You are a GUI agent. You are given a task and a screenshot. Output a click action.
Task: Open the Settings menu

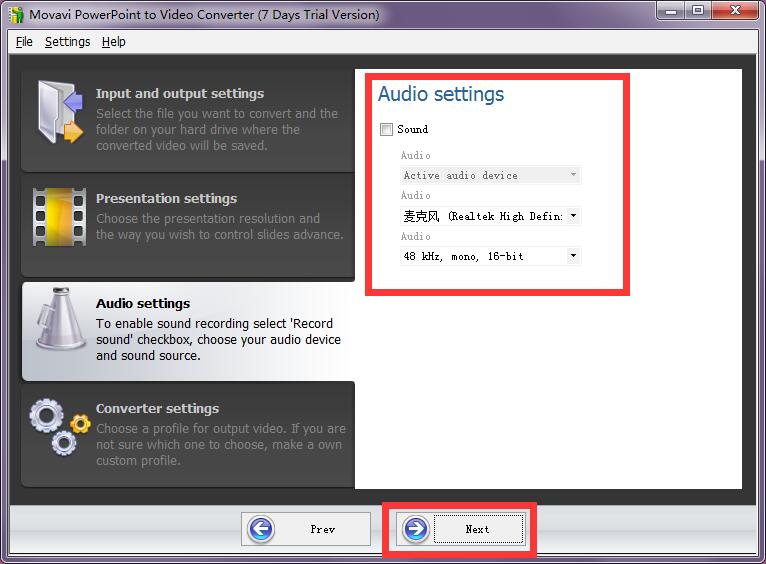pyautogui.click(x=67, y=42)
